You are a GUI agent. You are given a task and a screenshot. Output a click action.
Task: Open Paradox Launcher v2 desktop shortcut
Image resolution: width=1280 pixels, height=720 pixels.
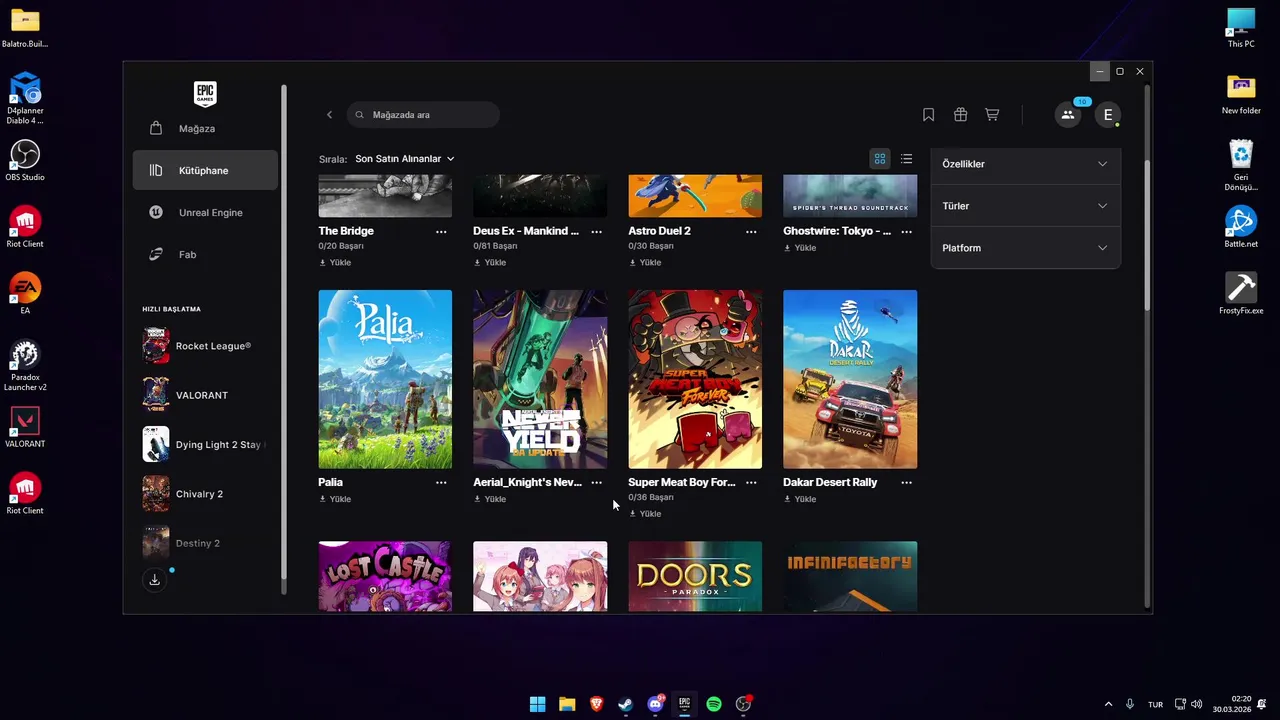click(25, 365)
